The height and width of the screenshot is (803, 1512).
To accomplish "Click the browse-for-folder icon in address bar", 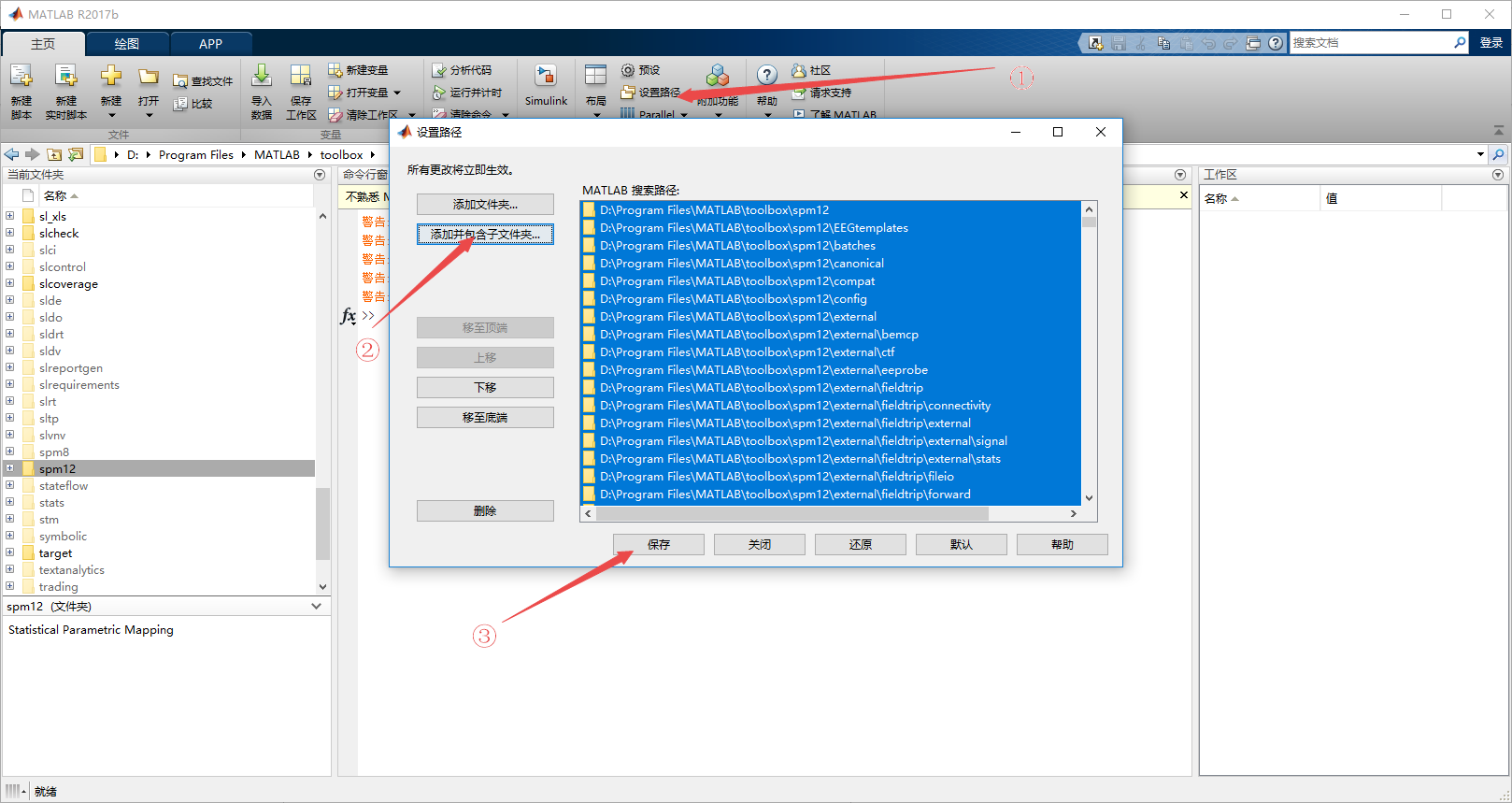I will (x=76, y=154).
